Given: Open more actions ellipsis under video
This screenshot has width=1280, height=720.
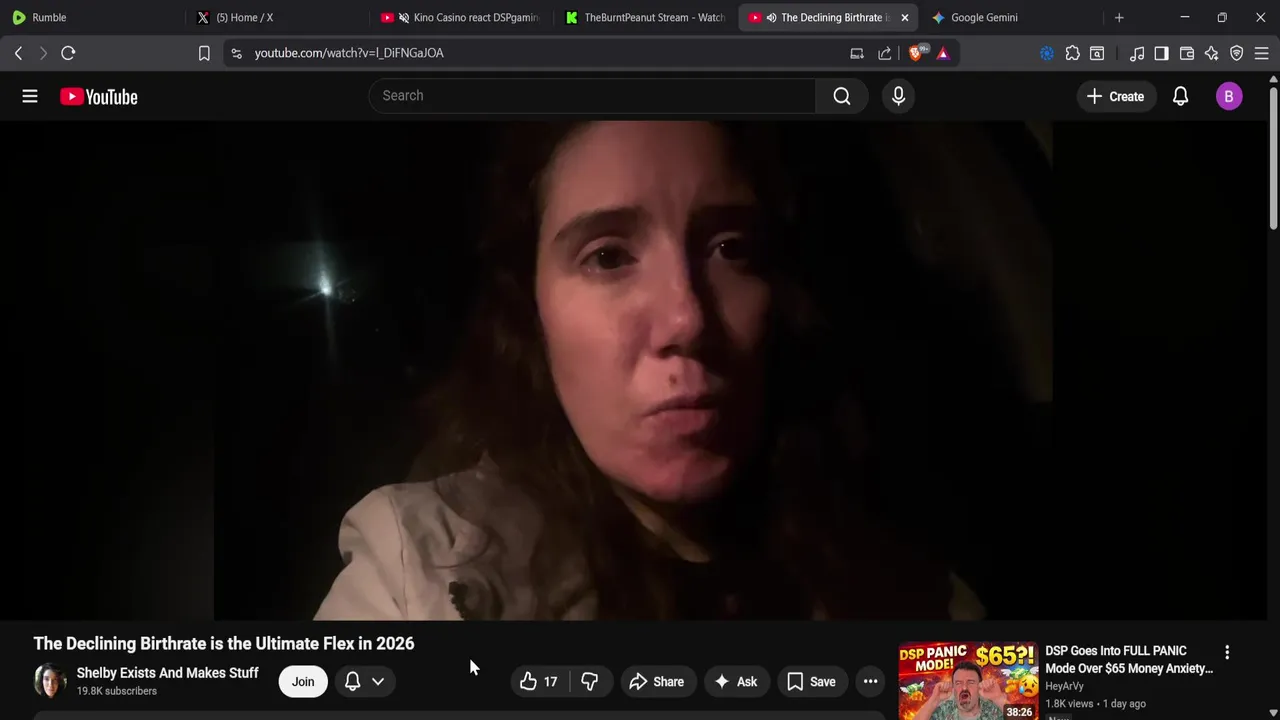Looking at the screenshot, I should 870,682.
